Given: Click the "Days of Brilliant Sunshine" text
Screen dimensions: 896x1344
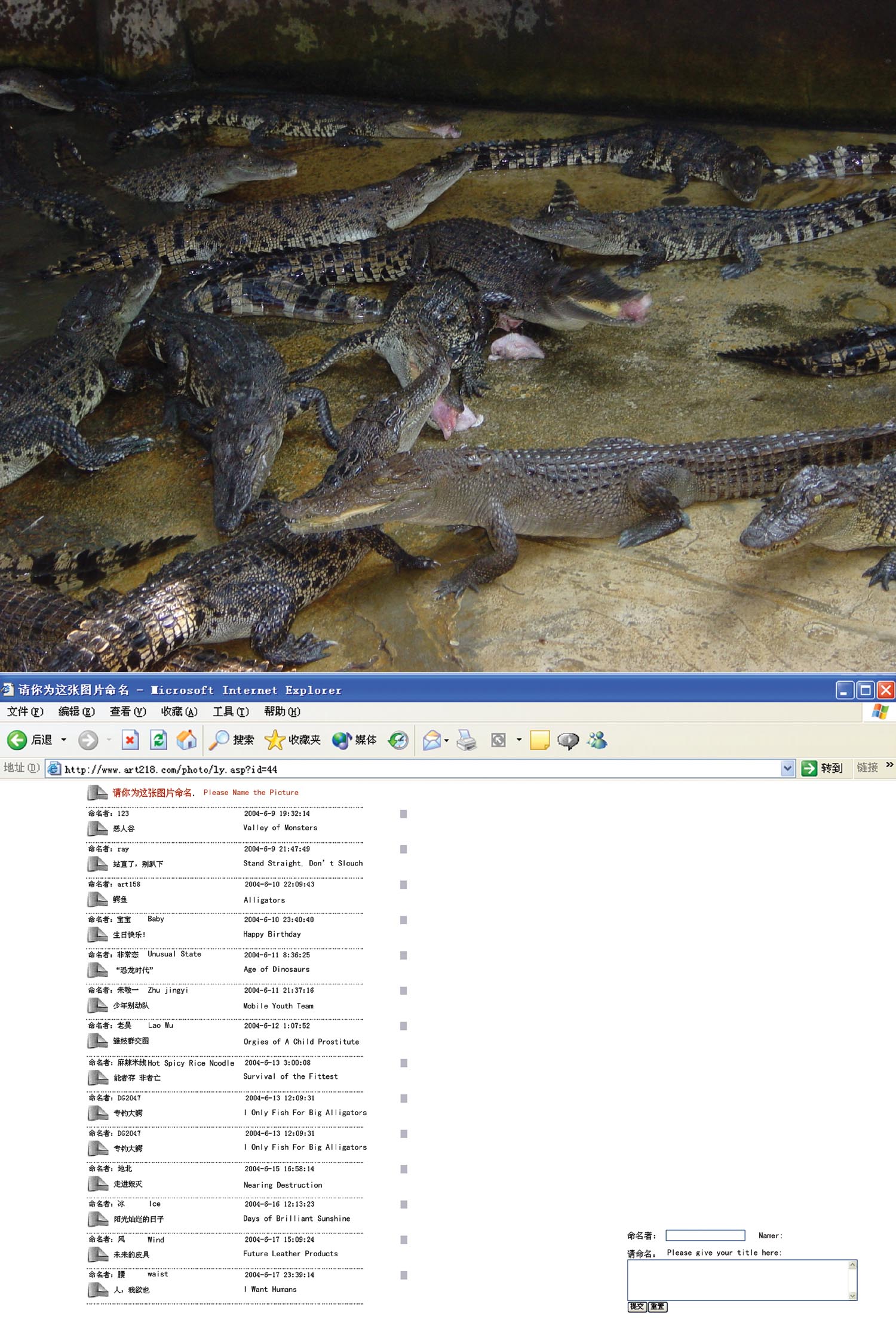Looking at the screenshot, I should 296,1218.
